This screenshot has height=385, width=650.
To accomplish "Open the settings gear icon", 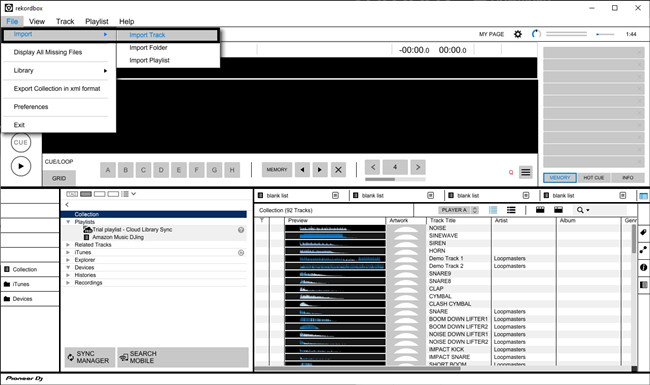I will (518, 34).
